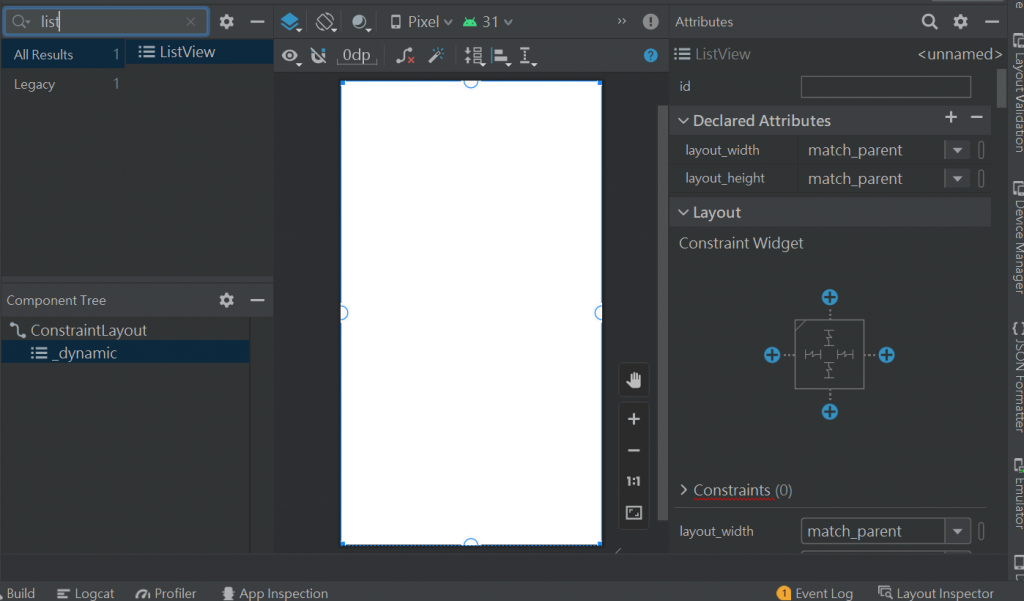Activate pan hand tool

[633, 380]
